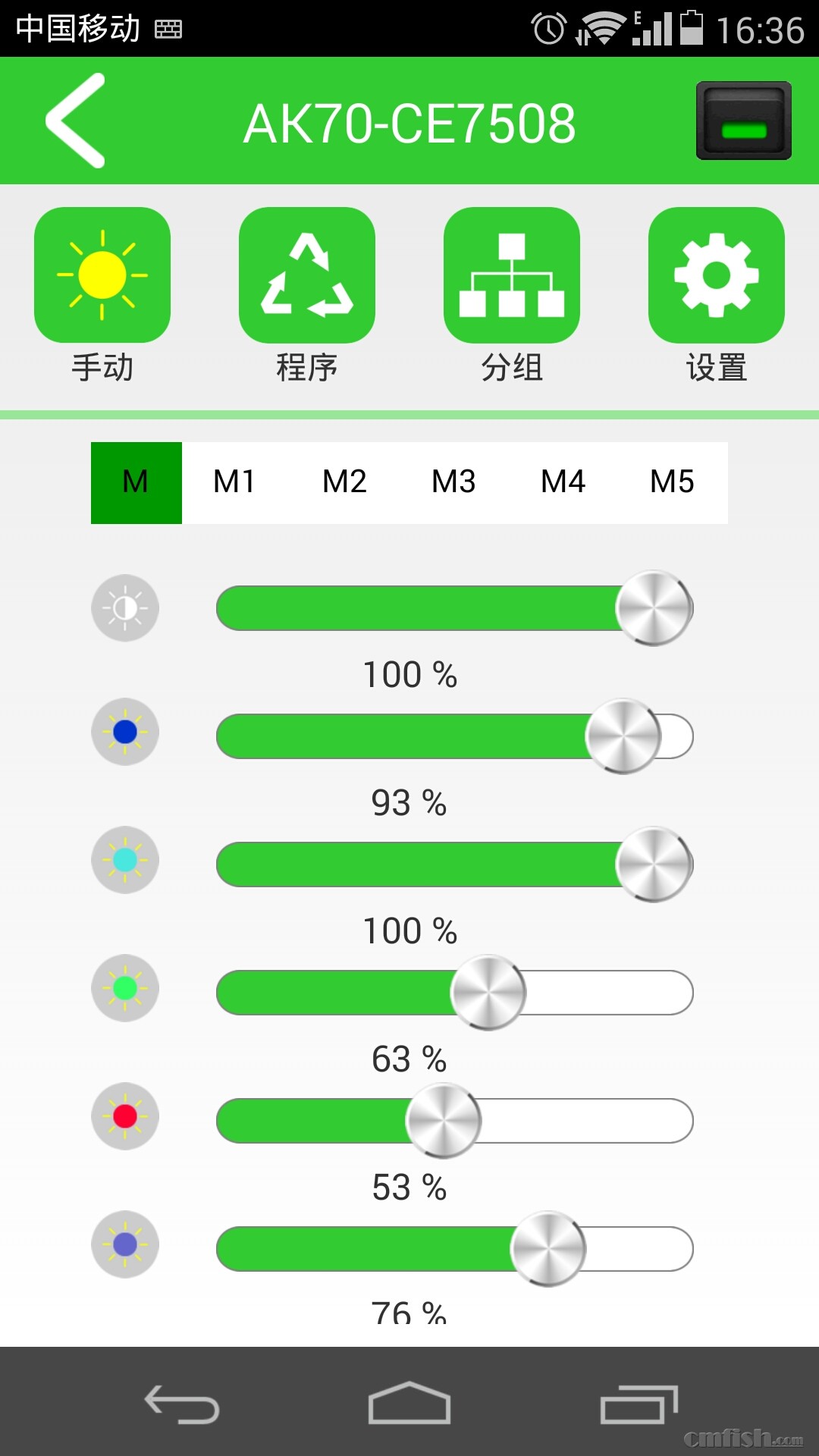Select the M5 preset tab
Viewport: 819px width, 1456px height.
click(x=672, y=482)
